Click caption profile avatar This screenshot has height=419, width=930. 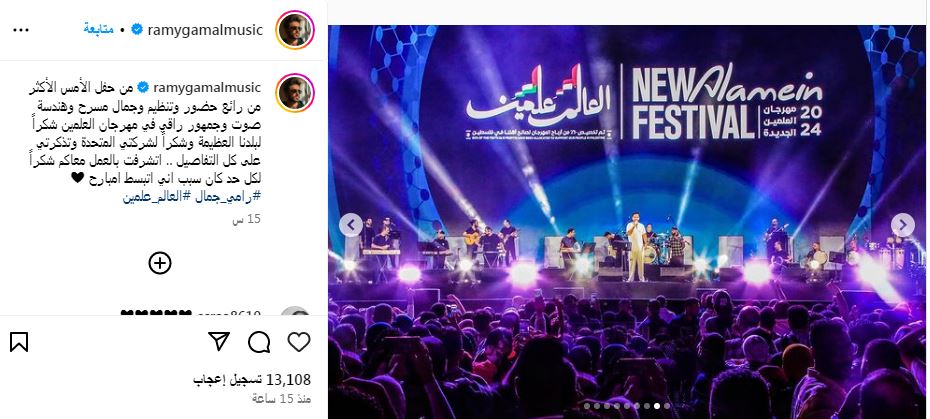pos(295,93)
